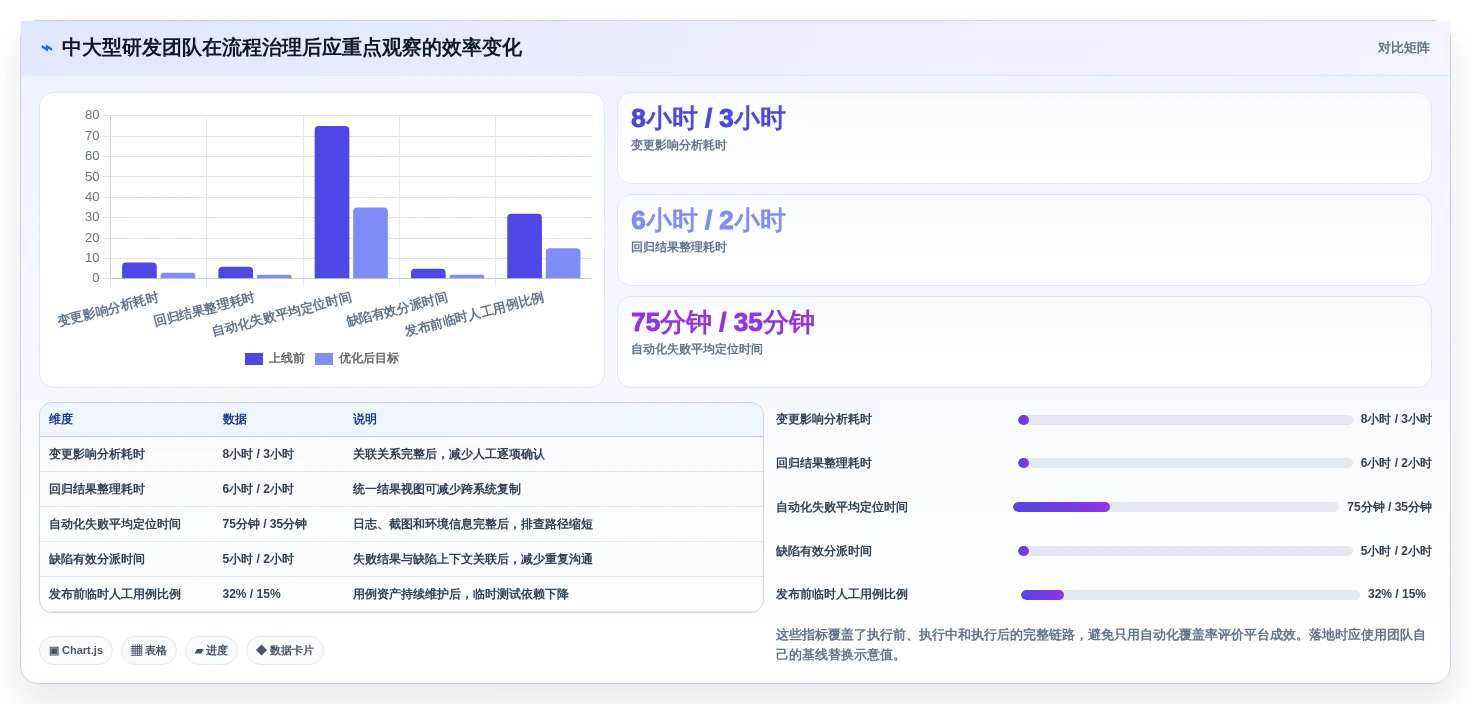Click the 进度 tag chip
The width and height of the screenshot is (1471, 704).
(211, 651)
